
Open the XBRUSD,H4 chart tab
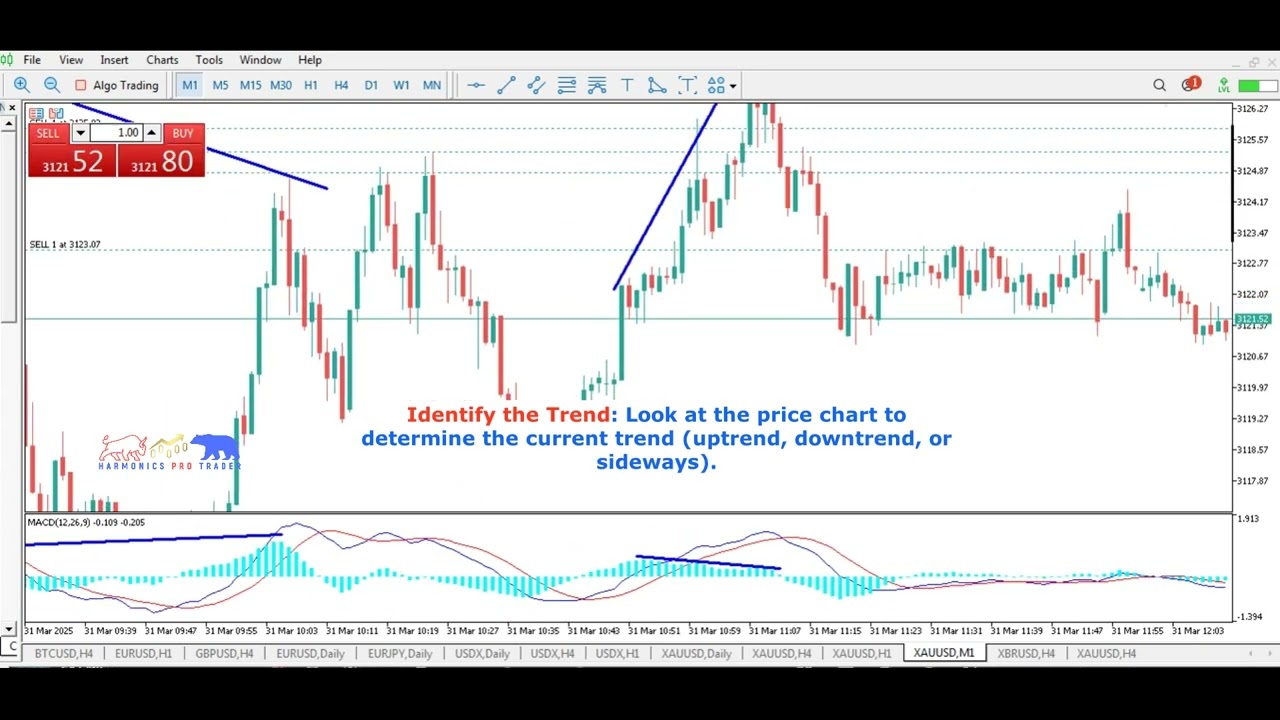tap(1025, 653)
